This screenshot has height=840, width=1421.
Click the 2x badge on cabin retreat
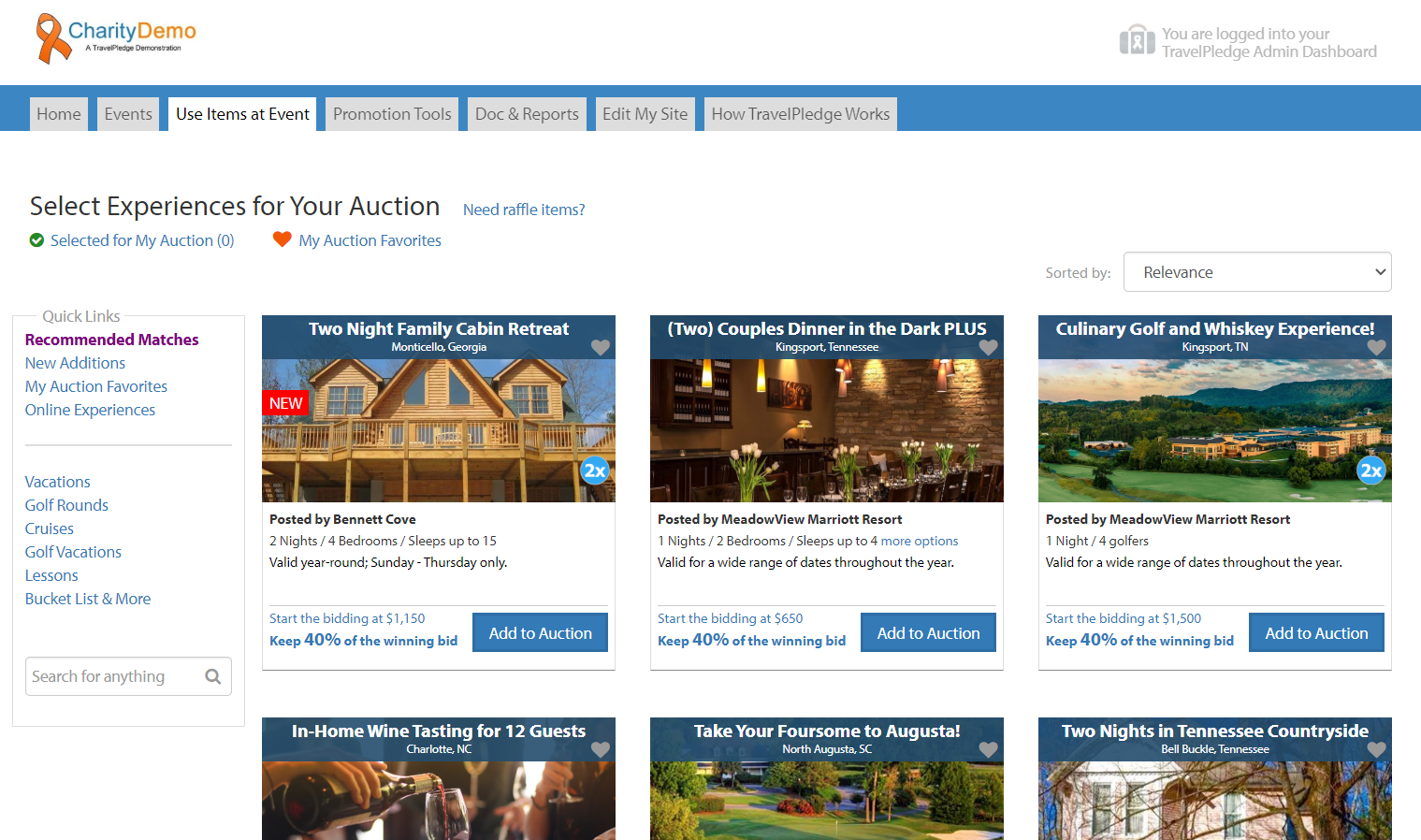pyautogui.click(x=595, y=471)
